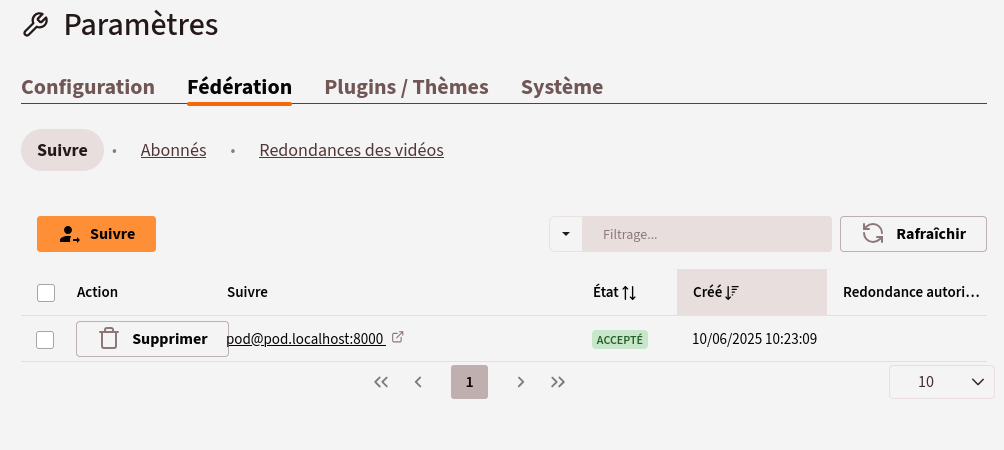1004x450 pixels.
Task: Check the box for pod@pod.localhost:8000 row
Action: point(45,340)
